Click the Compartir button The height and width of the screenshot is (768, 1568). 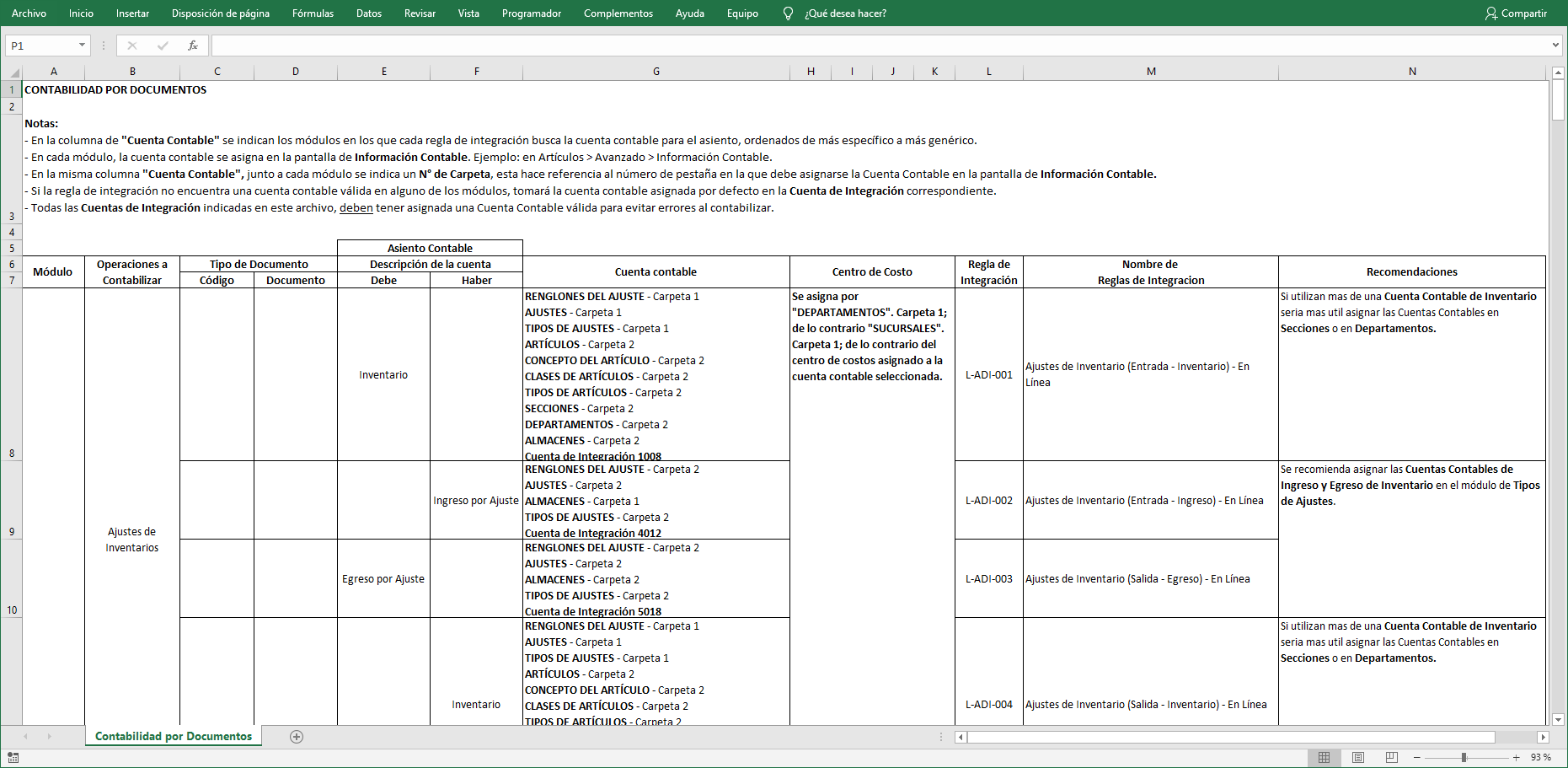point(1517,13)
